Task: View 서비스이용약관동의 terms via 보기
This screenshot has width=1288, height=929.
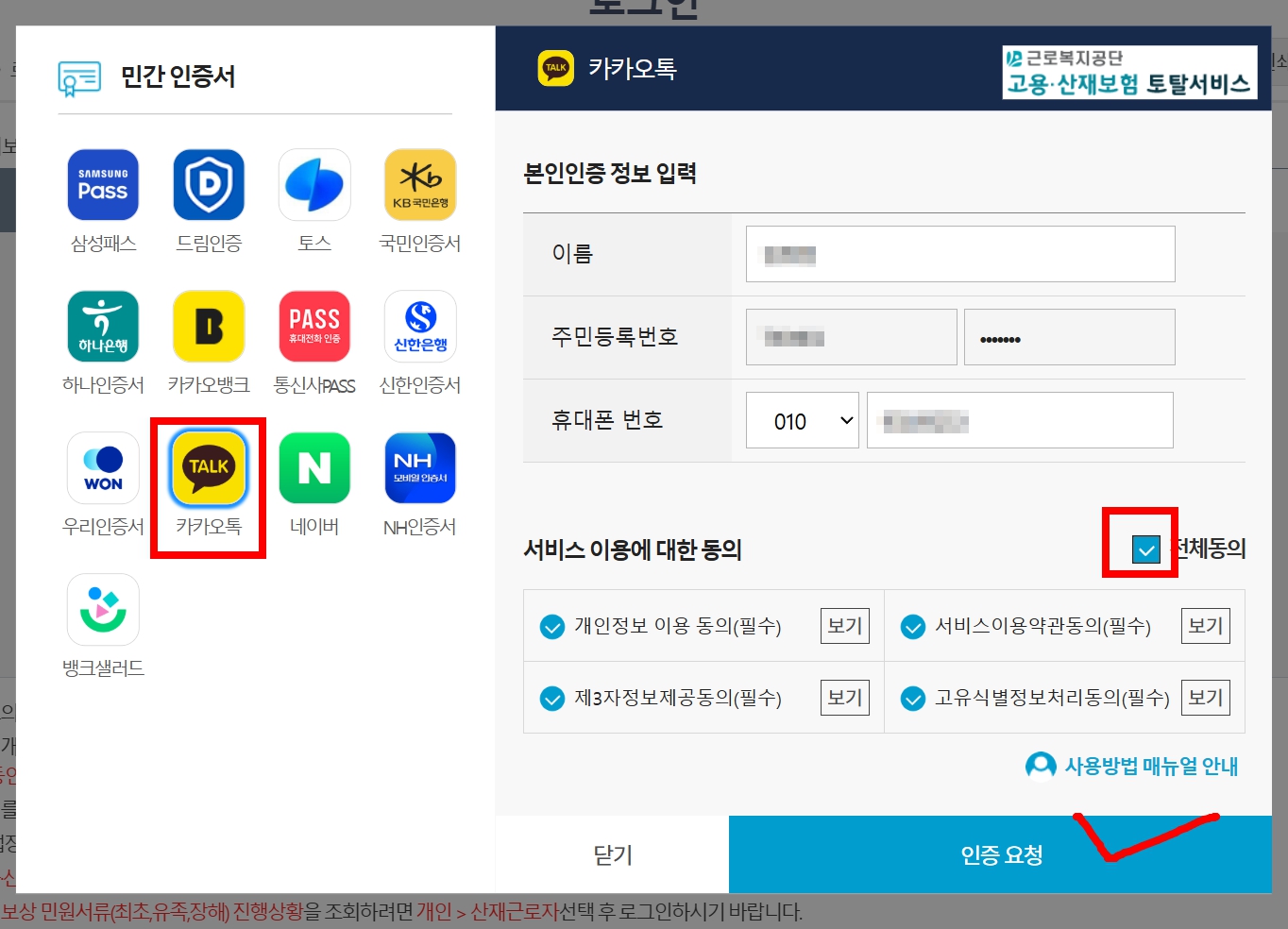Action: point(1206,626)
